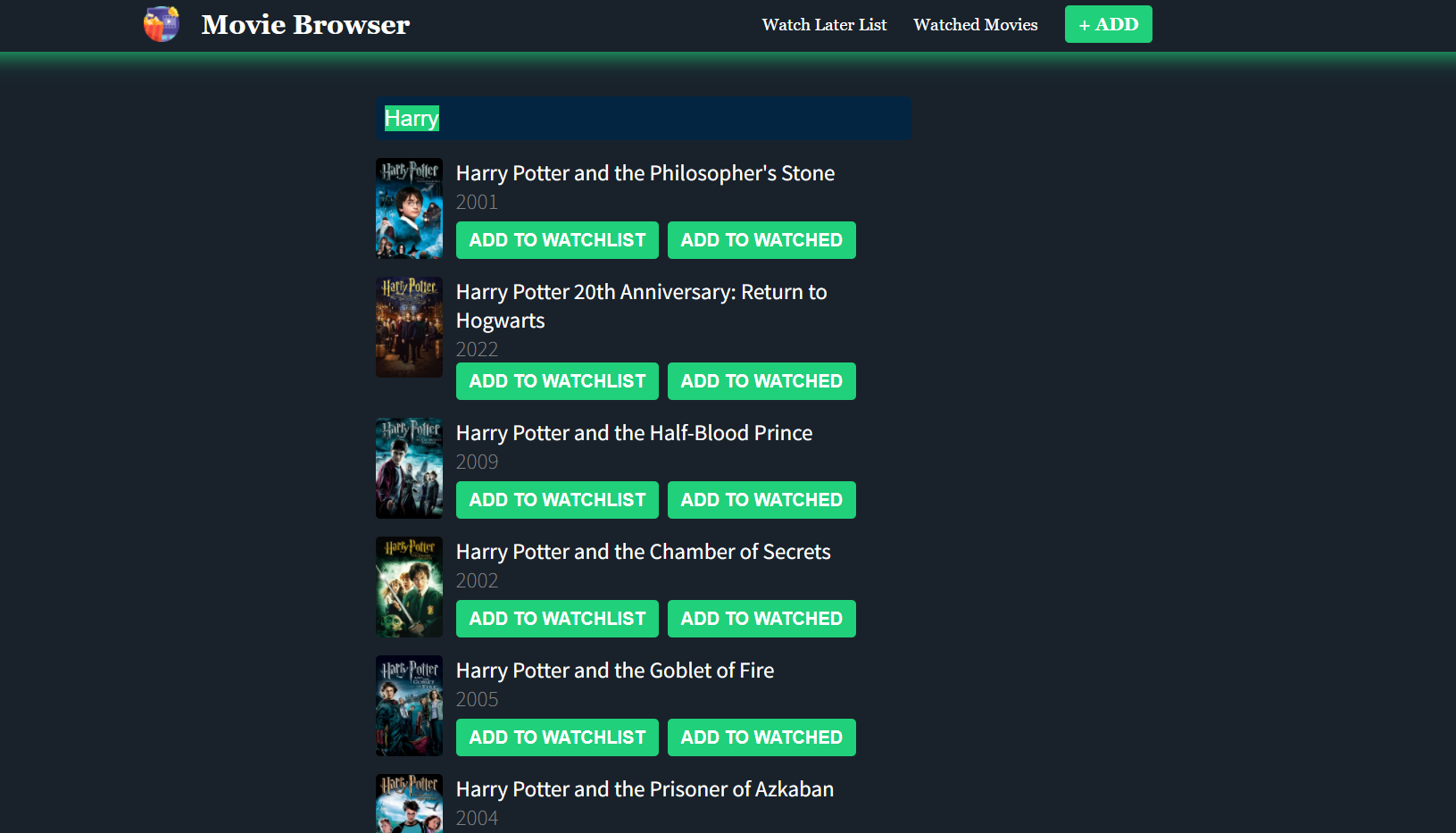Open the Movie Browser home title link
The image size is (1456, 833).
click(305, 25)
